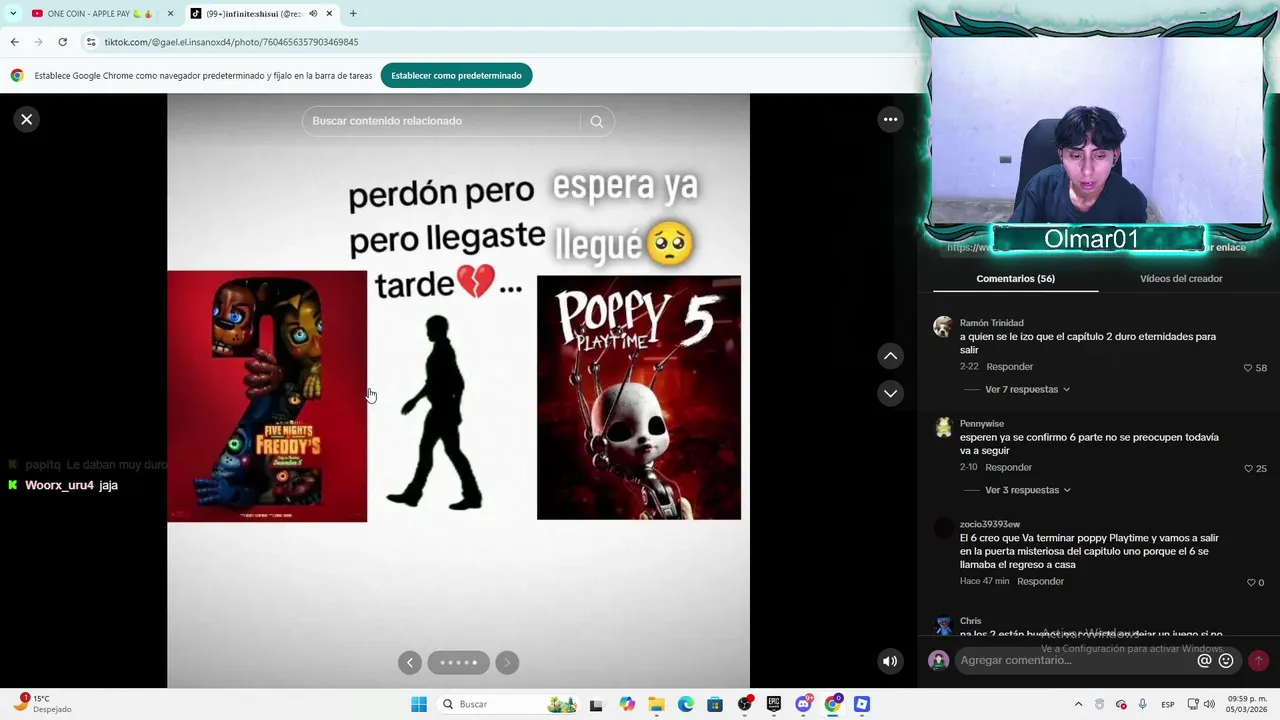Click the Agregar comentario input field
1280x720 pixels.
[1075, 660]
